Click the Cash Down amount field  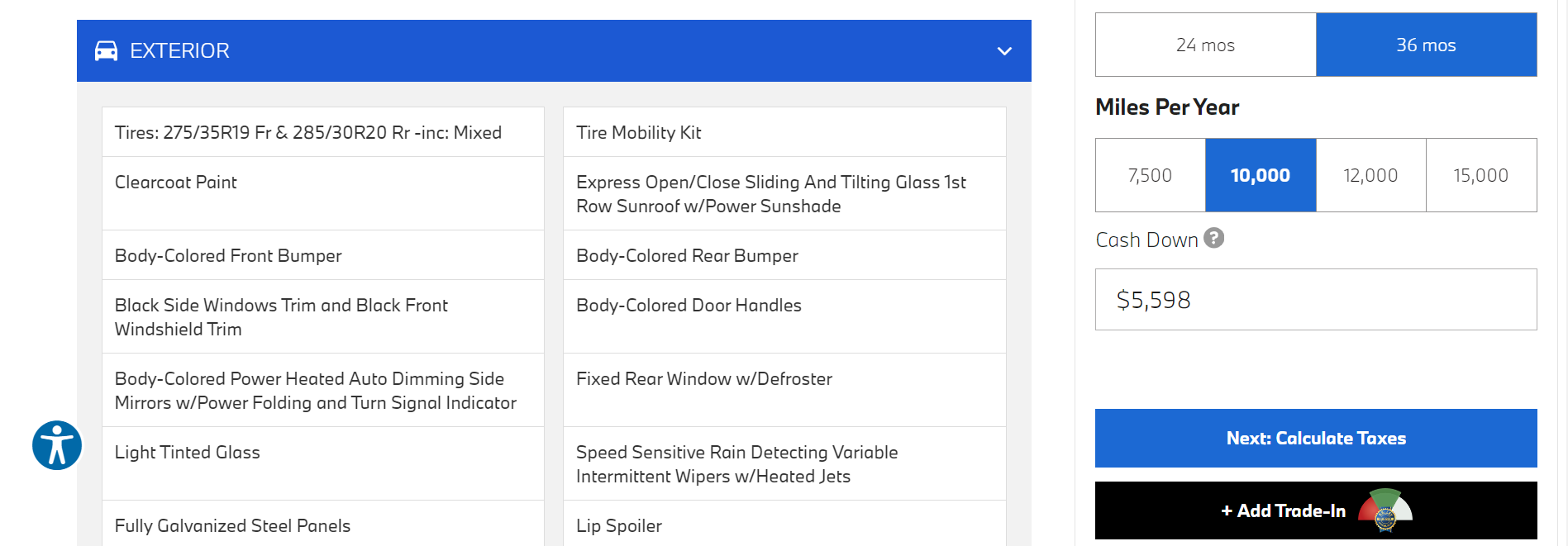[1315, 300]
